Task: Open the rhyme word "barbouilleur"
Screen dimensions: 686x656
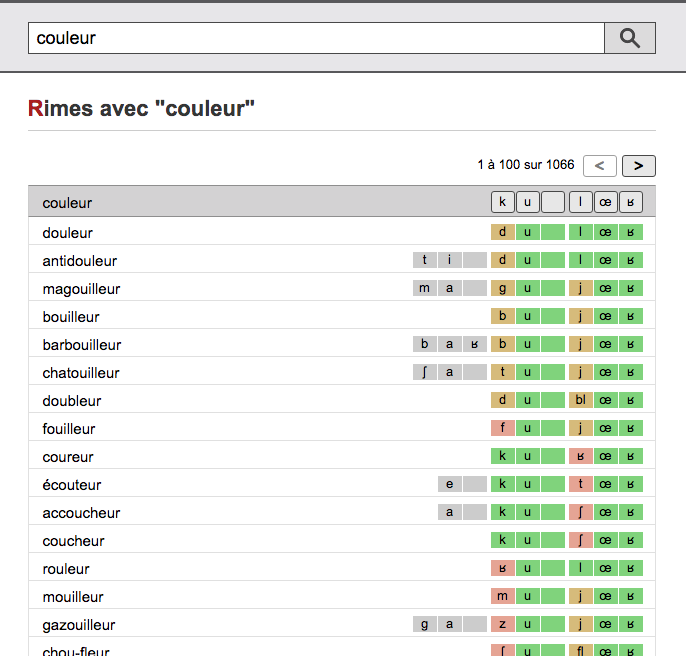Action: click(x=82, y=345)
